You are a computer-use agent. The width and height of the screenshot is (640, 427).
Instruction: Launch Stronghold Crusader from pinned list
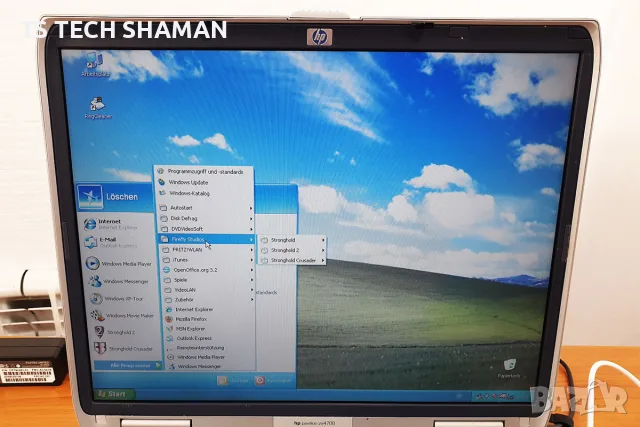[x=124, y=349]
